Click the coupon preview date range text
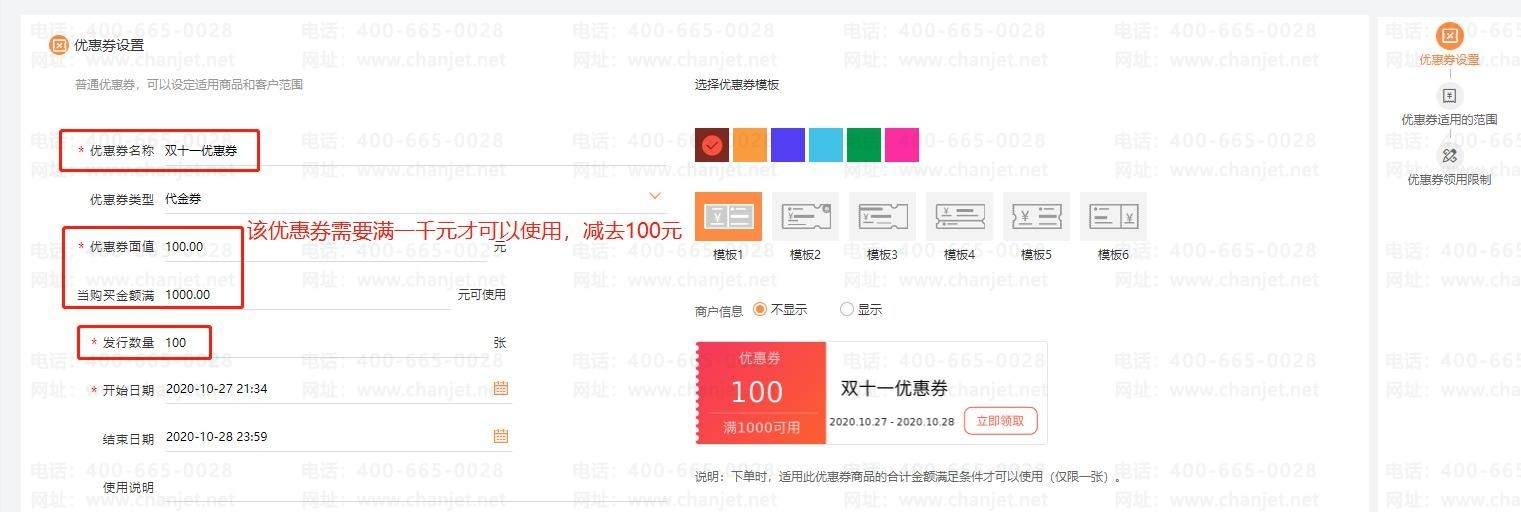The height and width of the screenshot is (512, 1521). pos(892,422)
